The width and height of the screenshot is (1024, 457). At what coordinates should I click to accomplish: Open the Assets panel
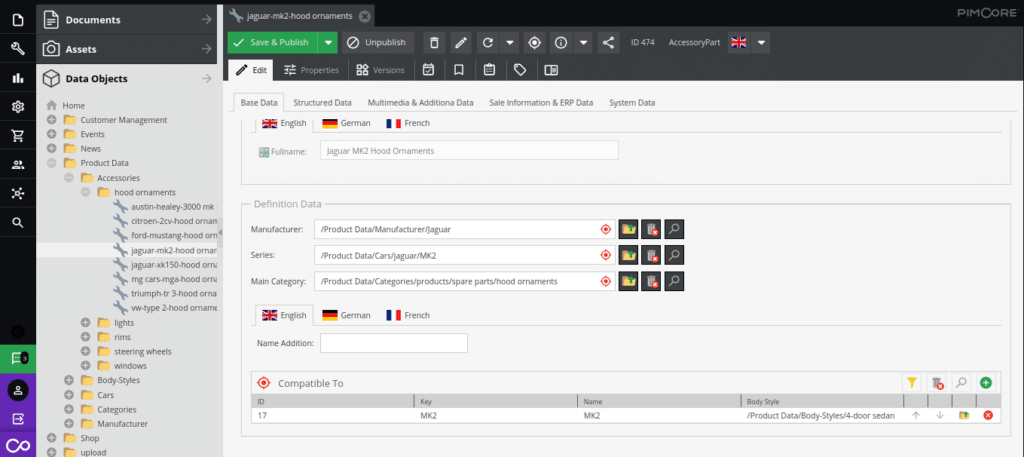(x=127, y=49)
